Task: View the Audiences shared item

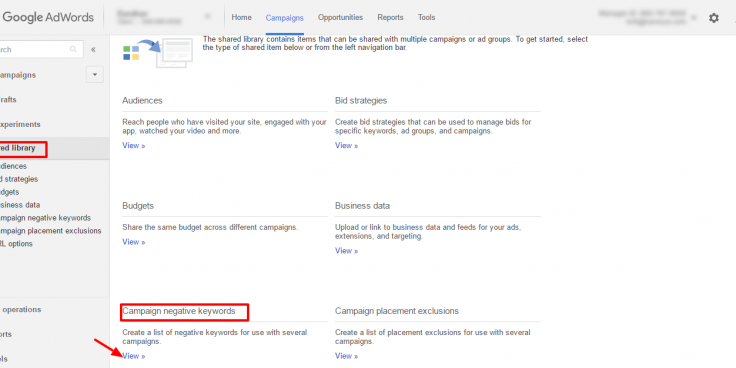Action: (x=134, y=146)
